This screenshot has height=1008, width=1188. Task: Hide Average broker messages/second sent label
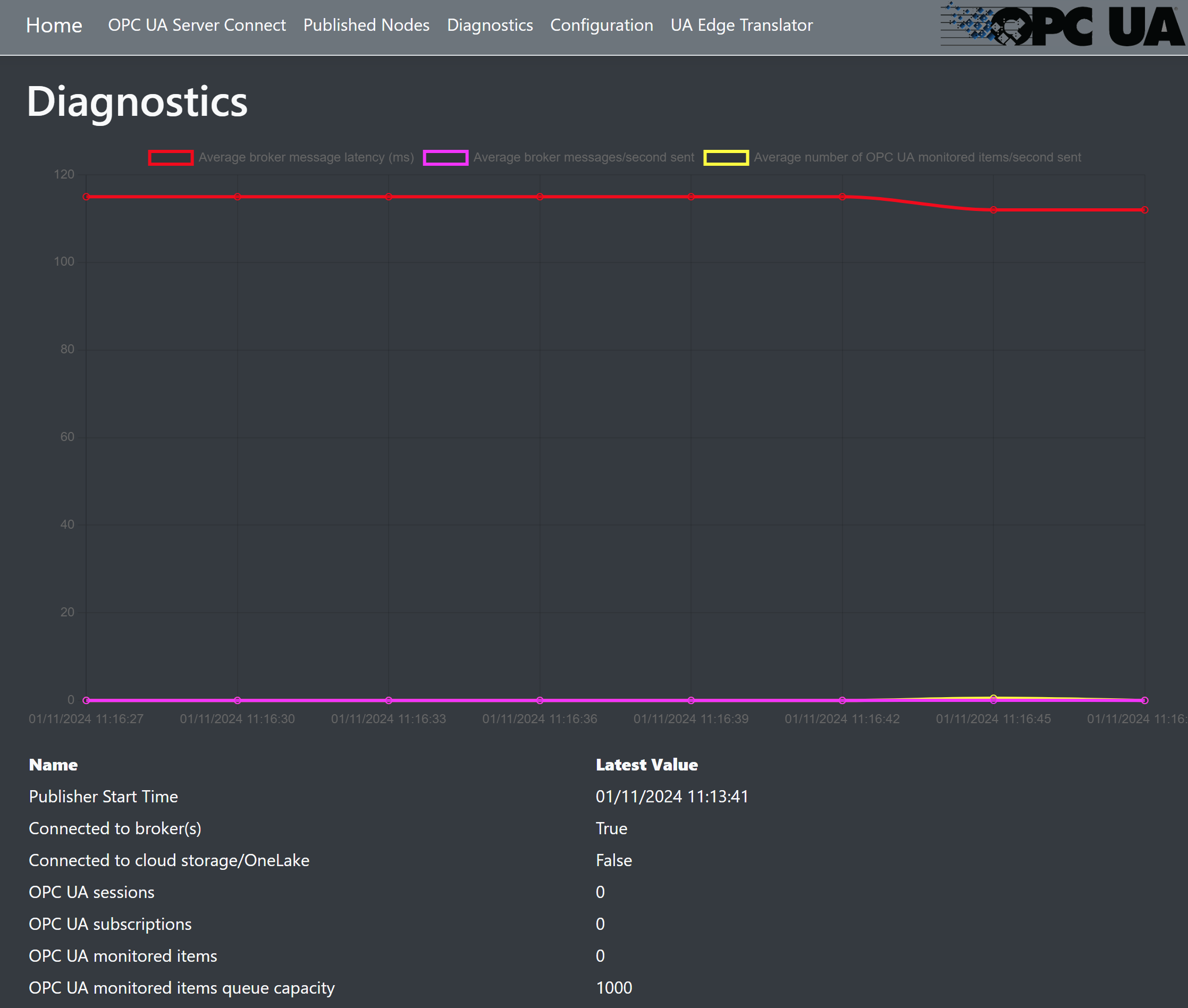coord(583,158)
